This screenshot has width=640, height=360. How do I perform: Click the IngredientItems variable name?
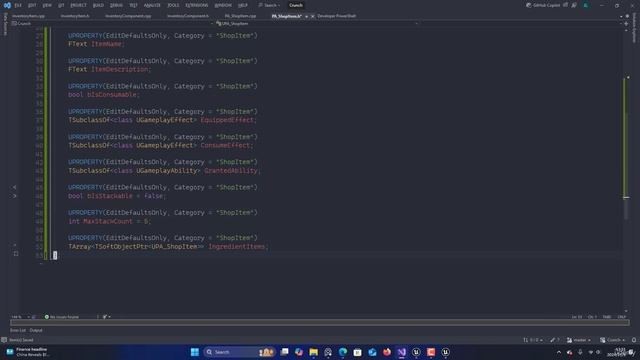point(236,247)
